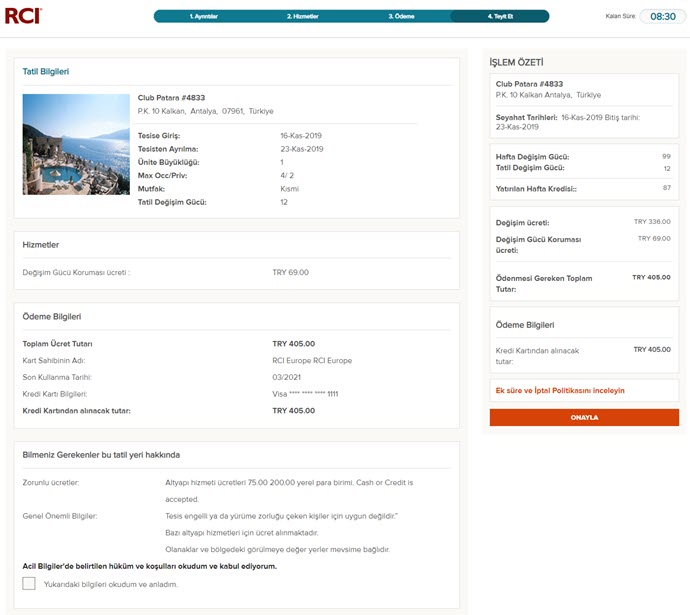Screen dimensions: 690x615
Task: Check 'Yukarıdaki bilgileri okudum ve anladım' box
Action: point(29,583)
